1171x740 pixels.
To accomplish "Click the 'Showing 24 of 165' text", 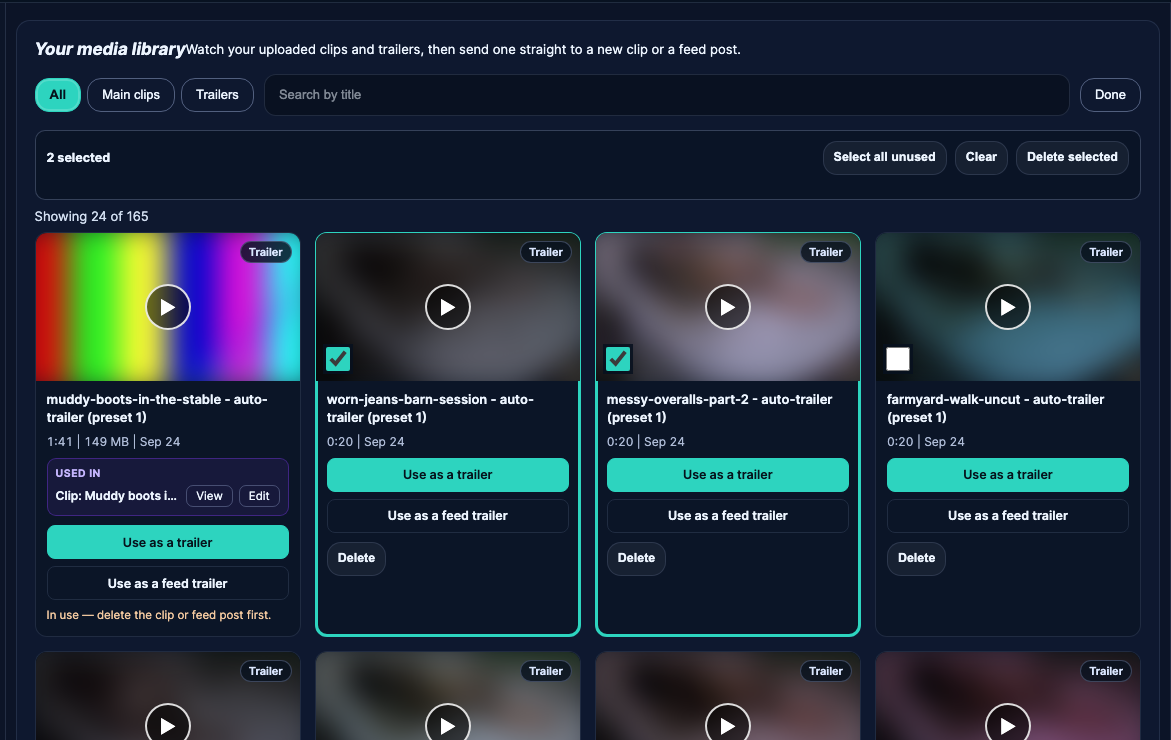I will pos(91,217).
